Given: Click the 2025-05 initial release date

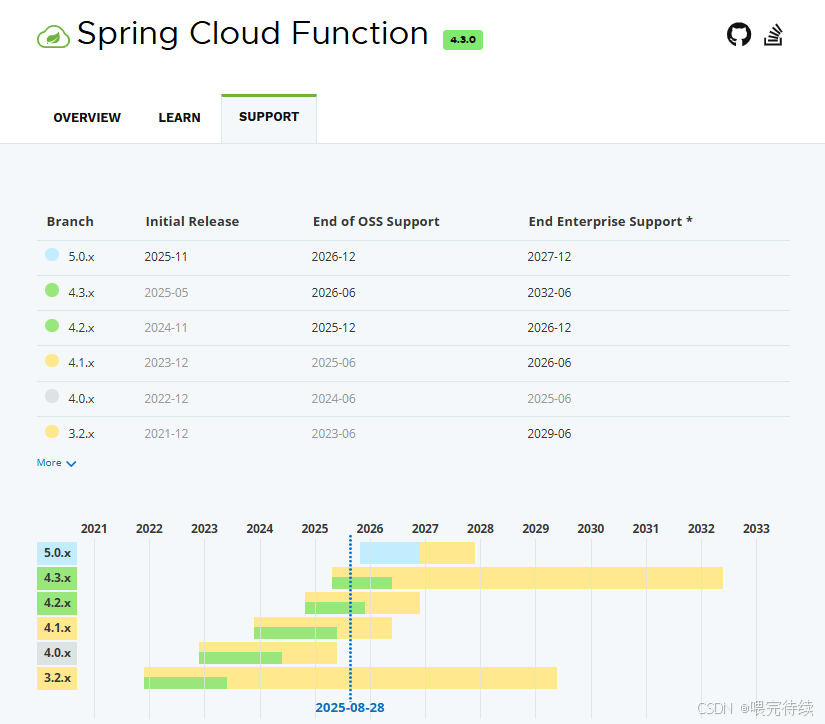Looking at the screenshot, I should pyautogui.click(x=166, y=293).
